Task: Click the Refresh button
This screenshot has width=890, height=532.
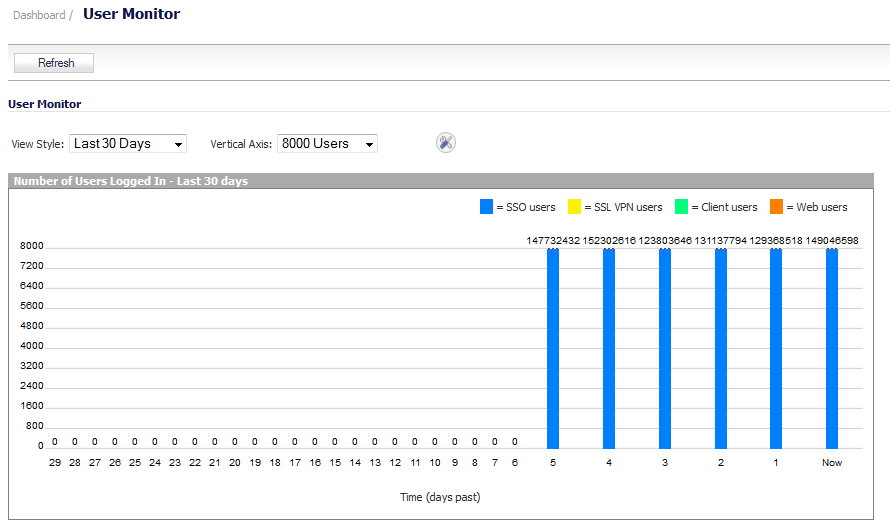Action: point(54,62)
